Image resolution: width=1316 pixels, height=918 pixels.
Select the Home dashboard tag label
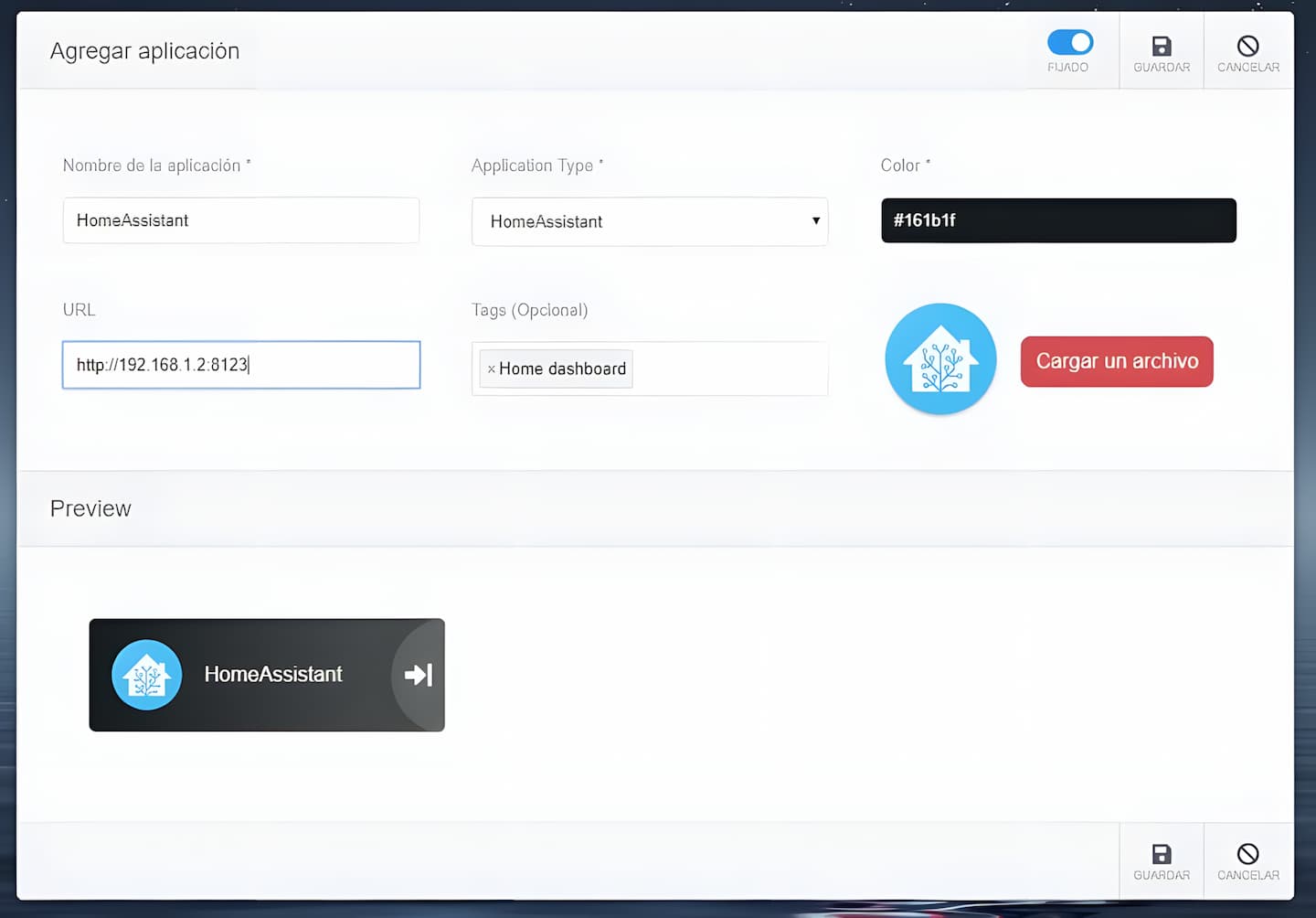click(562, 369)
